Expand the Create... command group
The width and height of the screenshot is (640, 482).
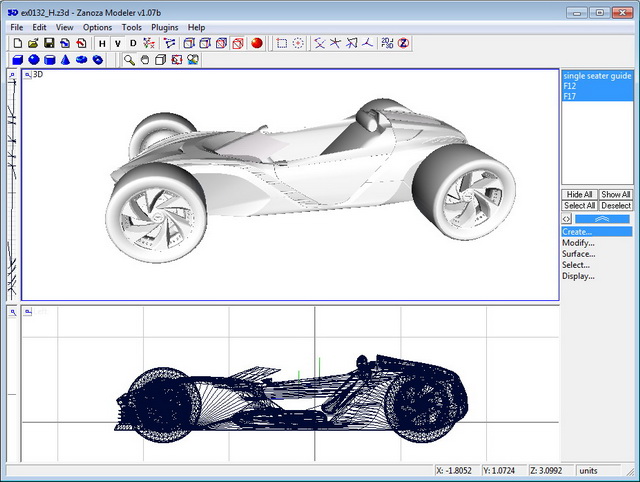(597, 232)
